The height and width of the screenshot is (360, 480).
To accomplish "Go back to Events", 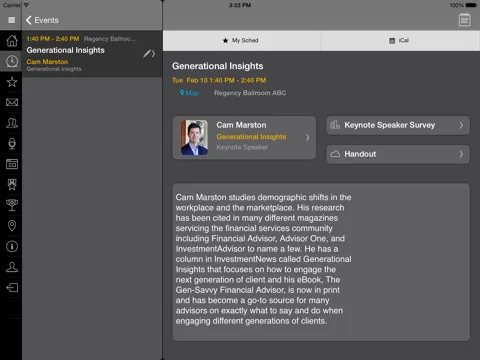I will (42, 20).
